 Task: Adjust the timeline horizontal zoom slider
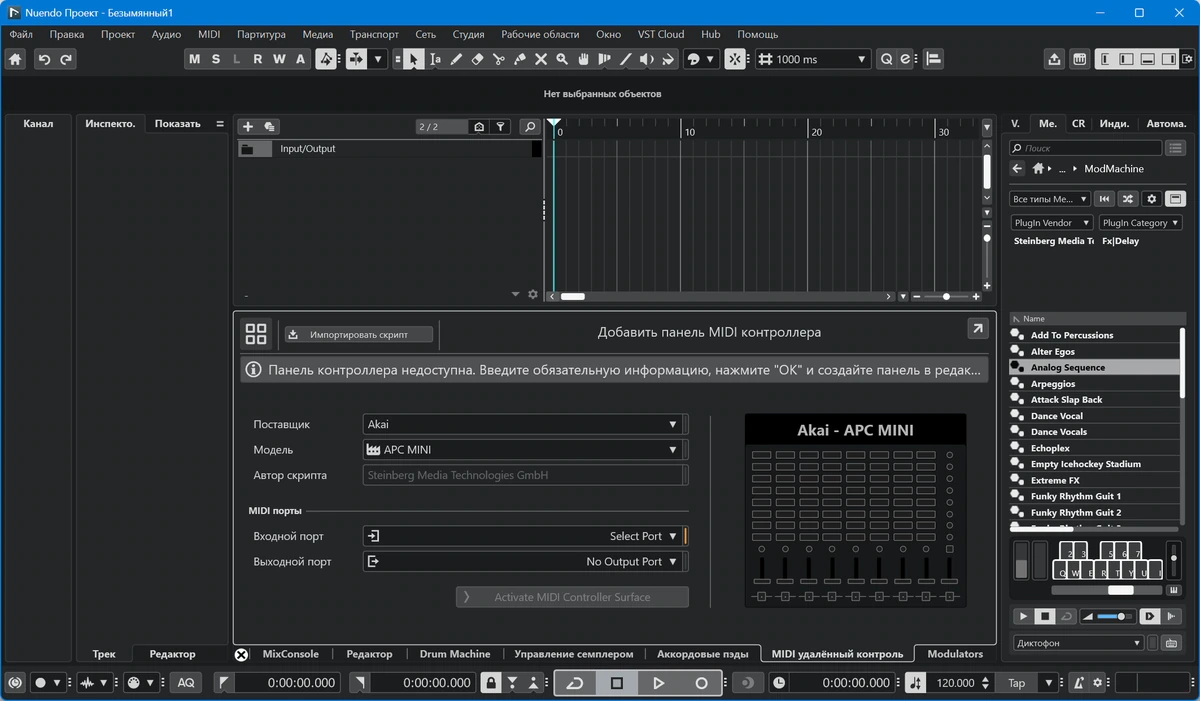click(945, 297)
